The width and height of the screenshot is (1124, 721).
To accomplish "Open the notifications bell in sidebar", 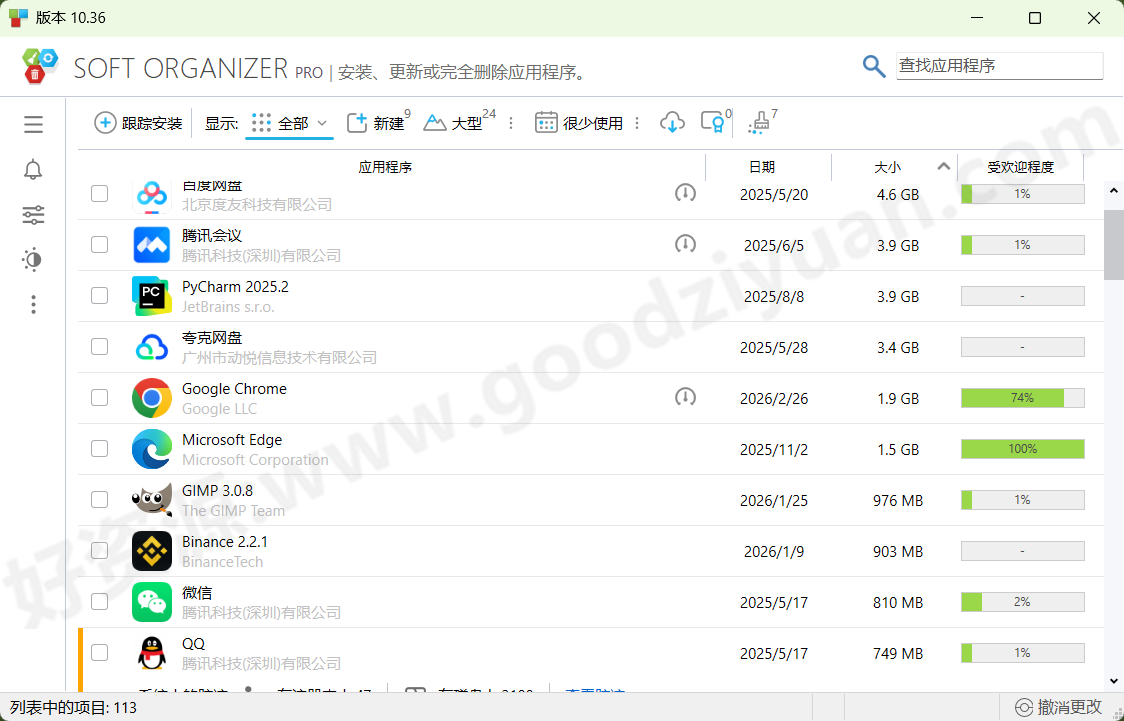I will (33, 170).
